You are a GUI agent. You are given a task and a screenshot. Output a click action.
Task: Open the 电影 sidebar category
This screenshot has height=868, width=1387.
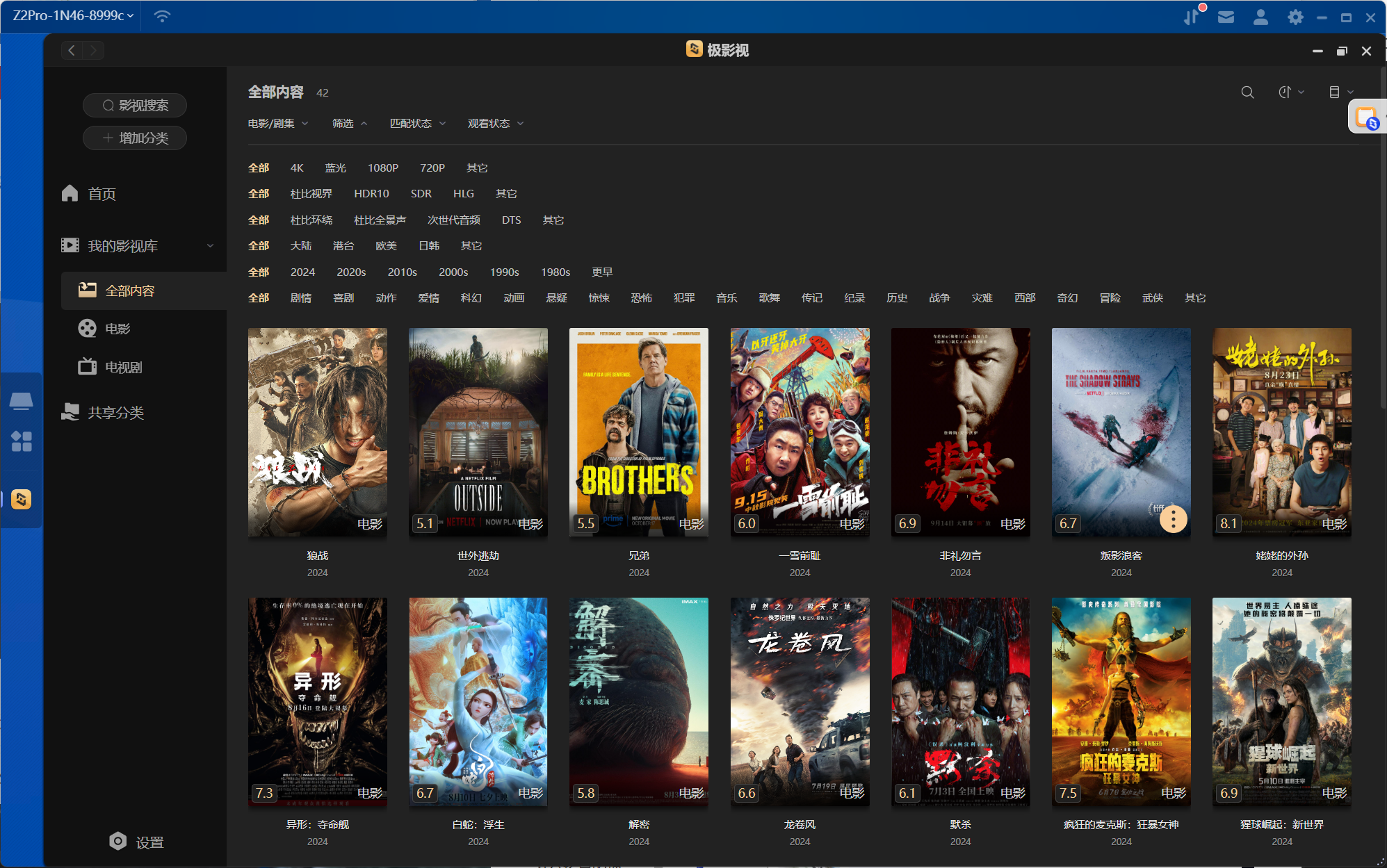pos(117,329)
